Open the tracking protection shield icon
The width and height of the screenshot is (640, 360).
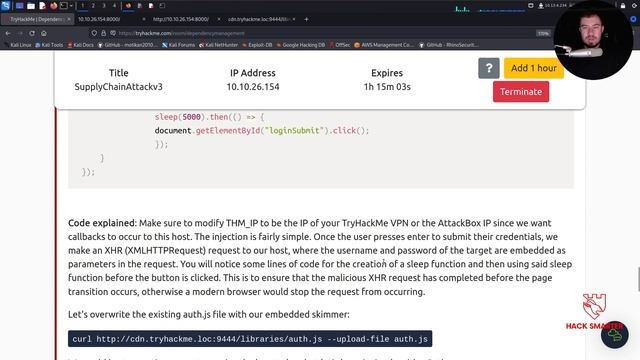(94, 33)
